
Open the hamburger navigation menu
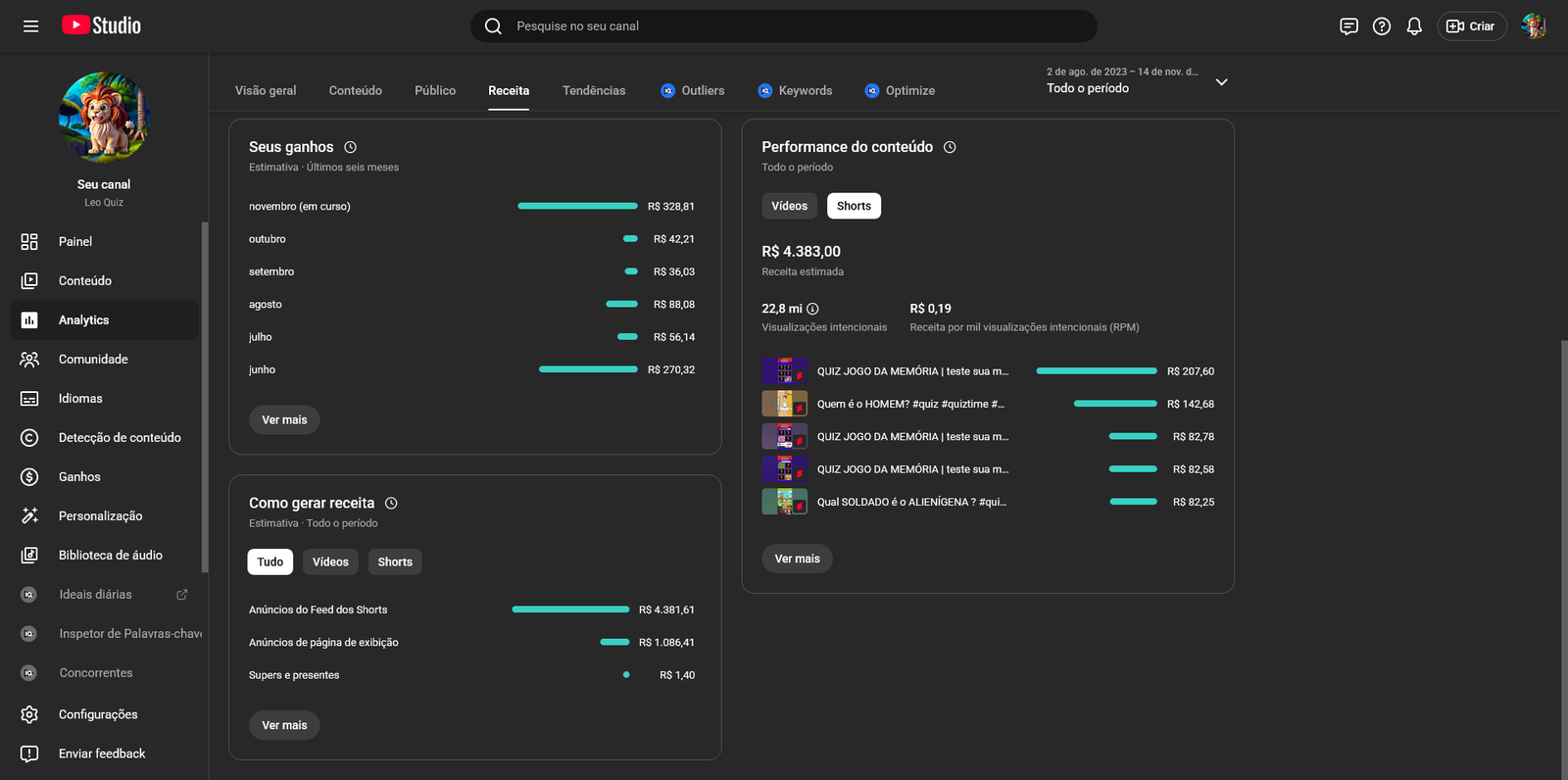(x=30, y=26)
